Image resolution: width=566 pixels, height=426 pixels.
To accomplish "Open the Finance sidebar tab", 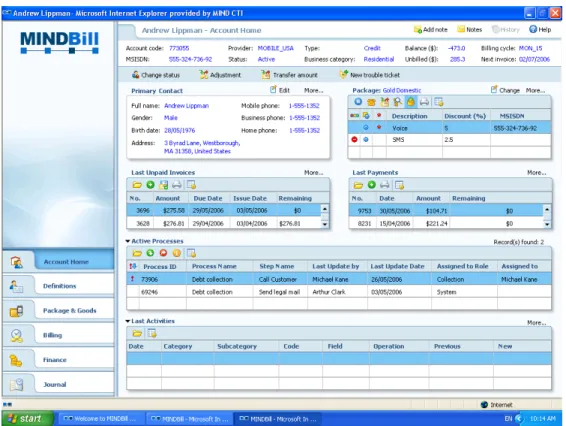I will point(58,360).
